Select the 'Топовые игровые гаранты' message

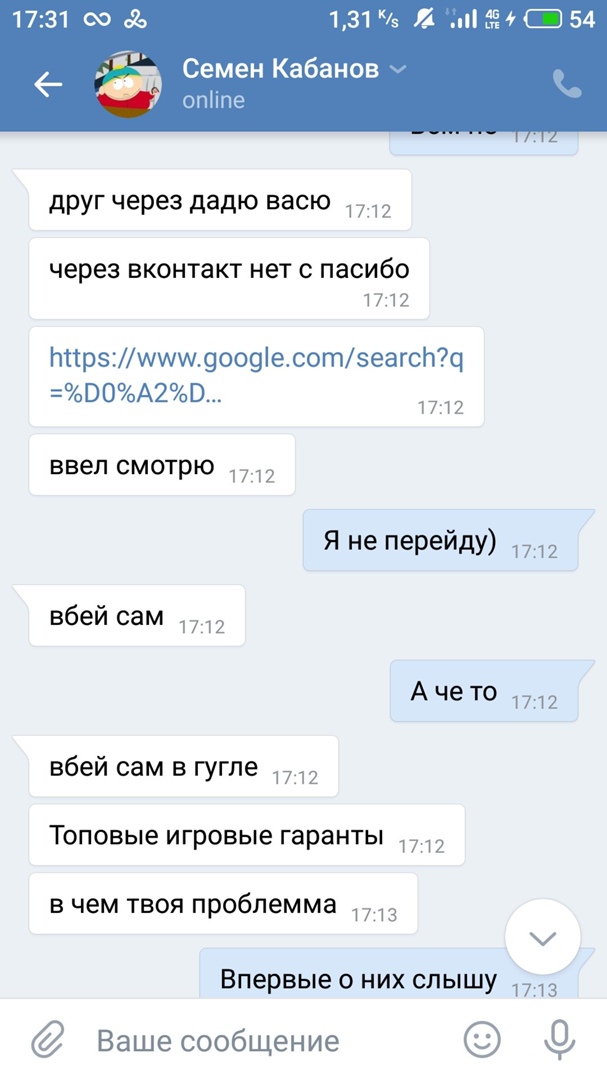click(x=246, y=835)
